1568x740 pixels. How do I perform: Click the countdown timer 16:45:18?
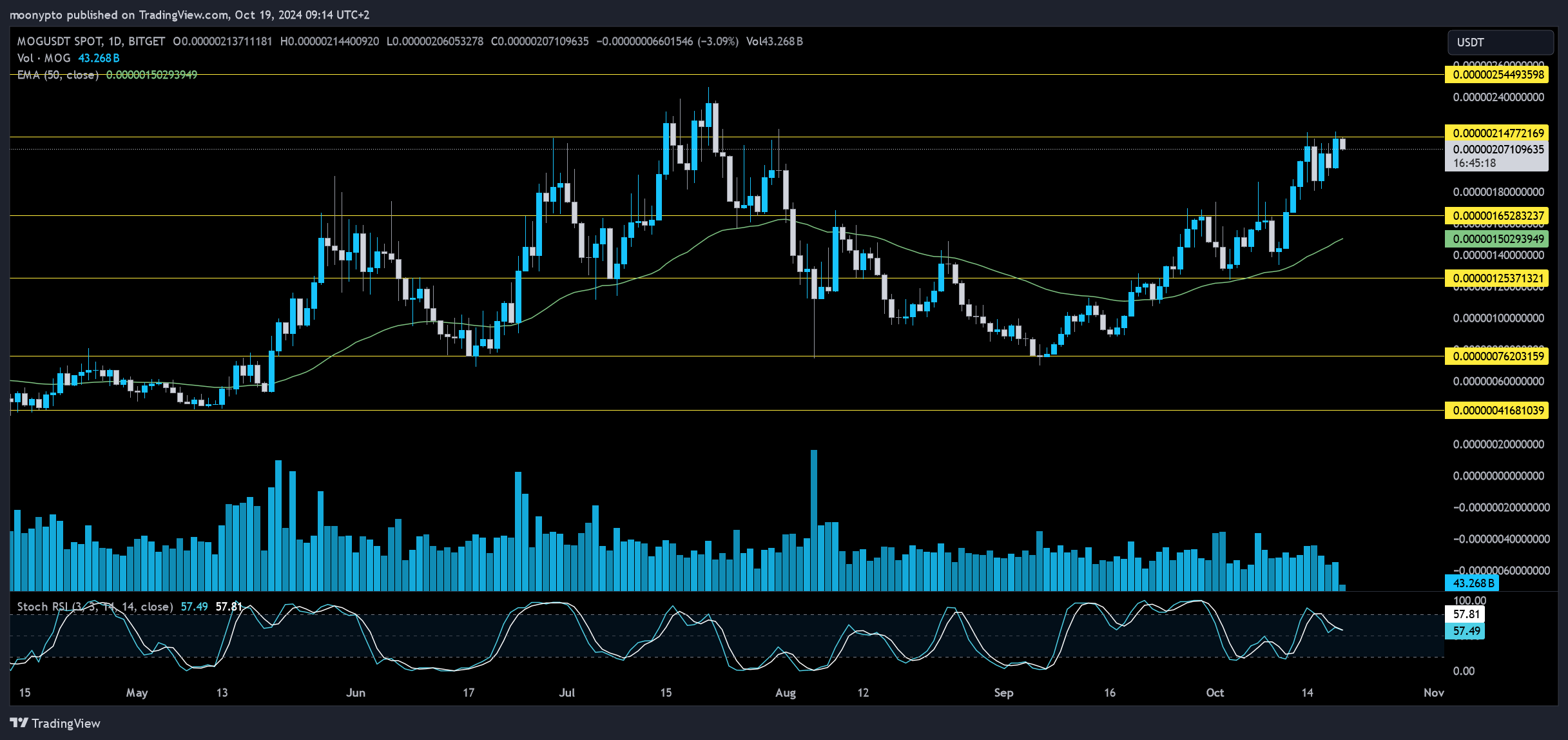tap(1475, 163)
